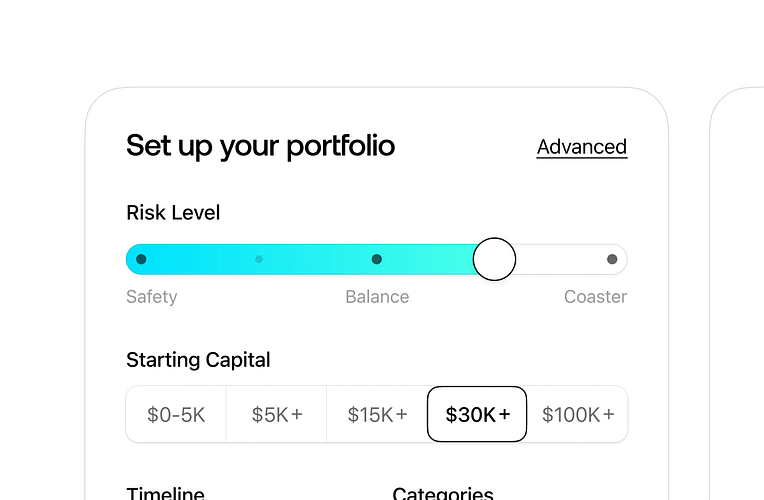The image size is (764, 500).
Task: Choose the $5K+ starting capital option
Action: pos(277,414)
